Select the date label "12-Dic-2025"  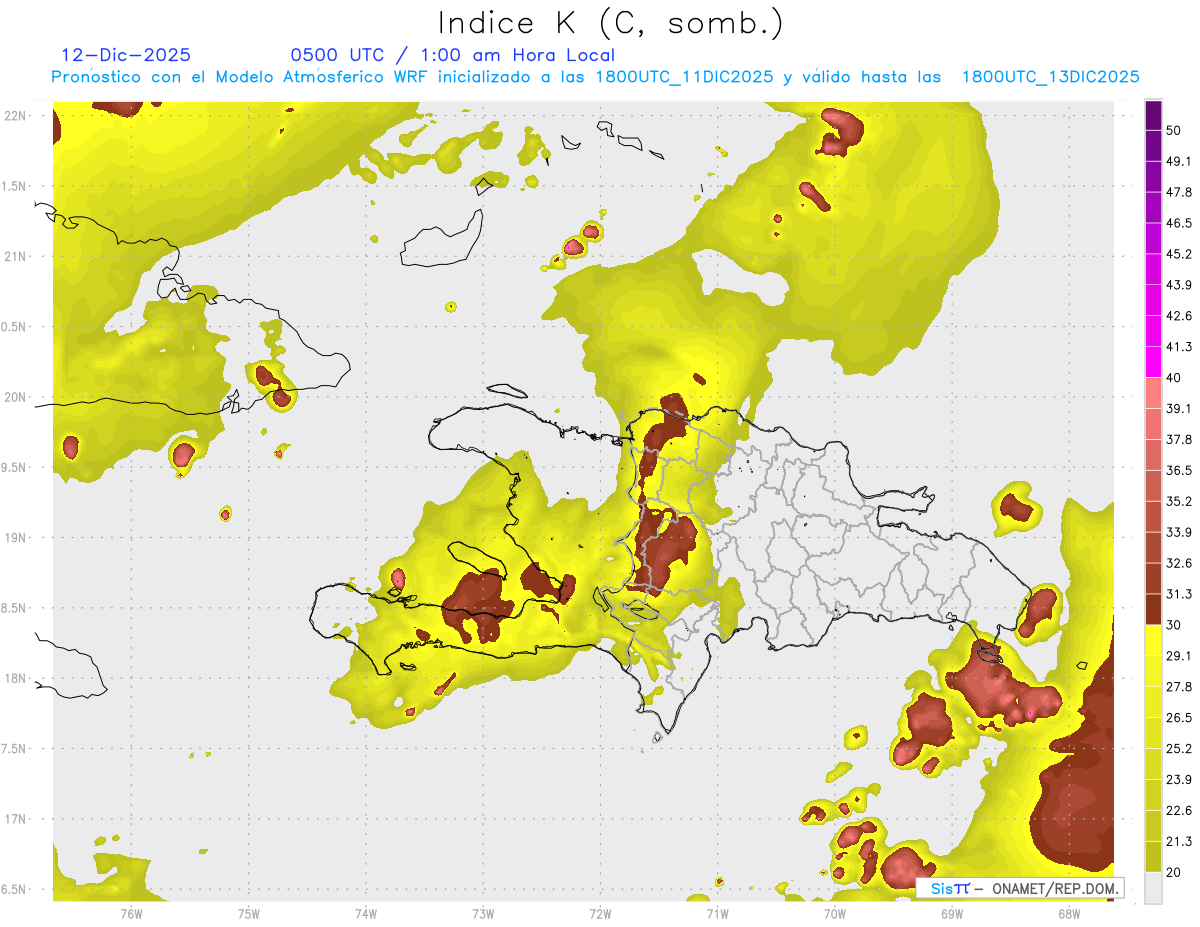point(126,55)
